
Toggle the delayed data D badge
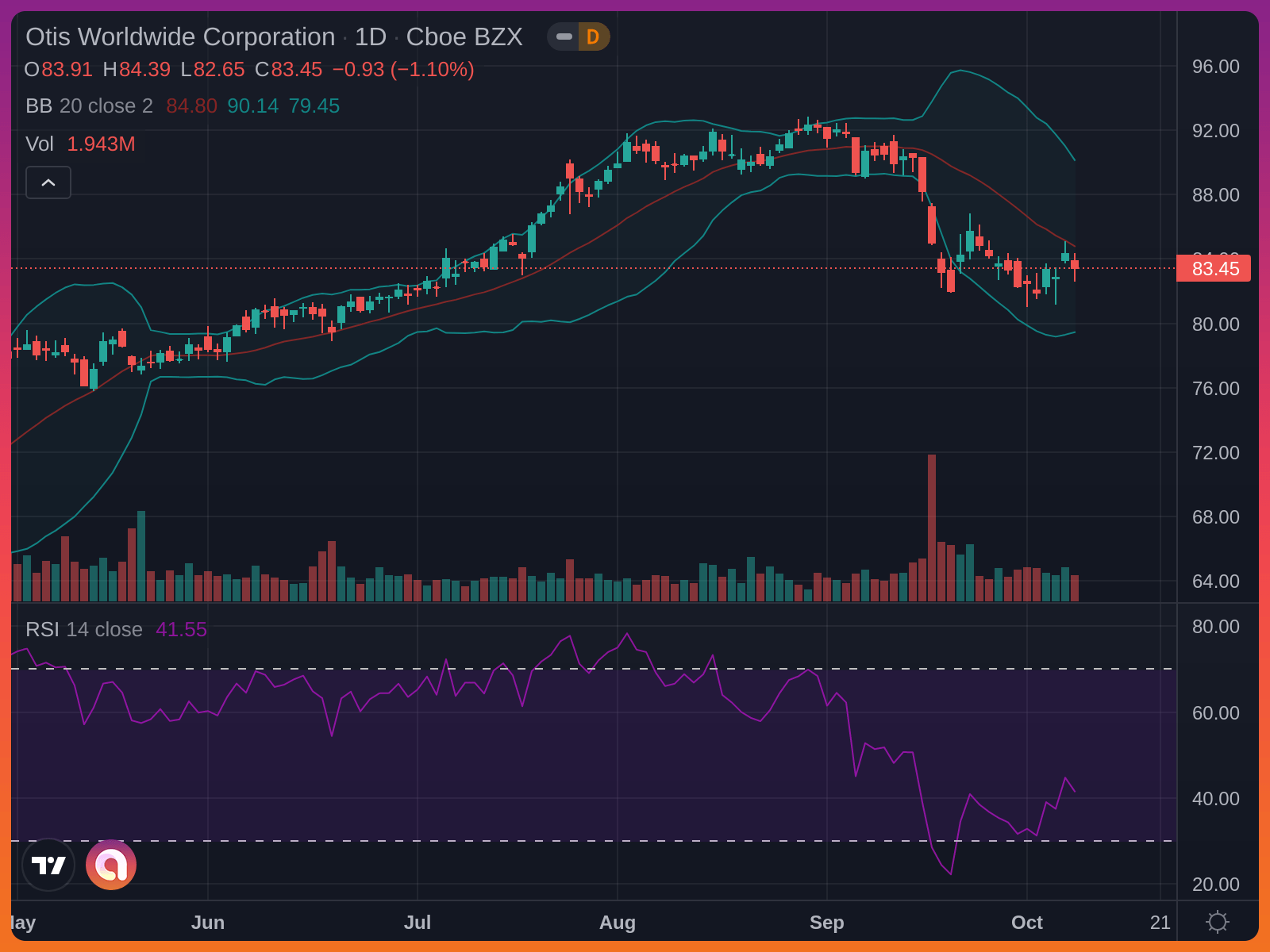593,36
